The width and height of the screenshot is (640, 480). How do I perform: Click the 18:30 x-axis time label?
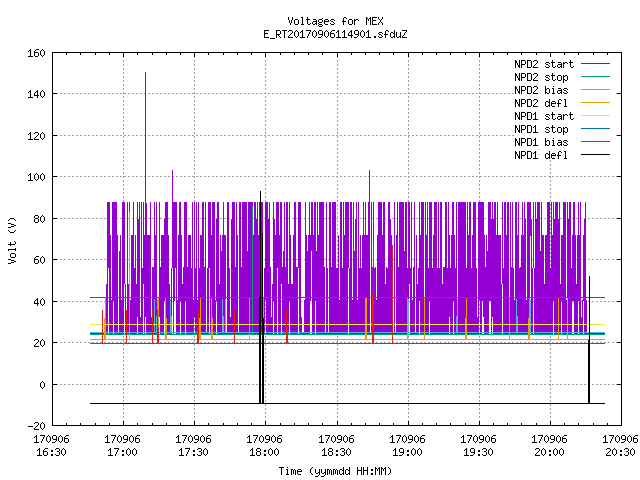(x=336, y=452)
